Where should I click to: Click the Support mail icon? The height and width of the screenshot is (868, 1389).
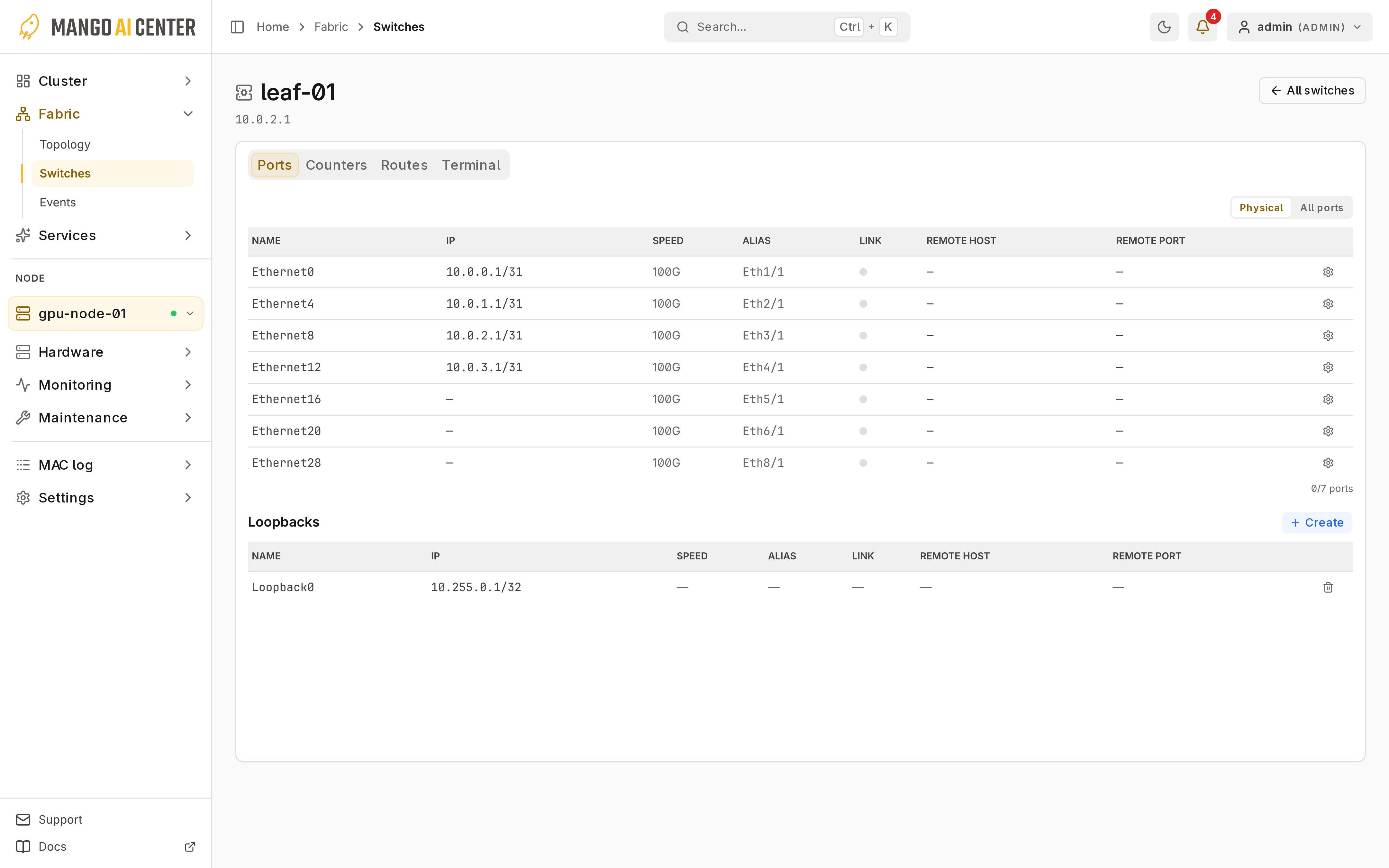(x=23, y=820)
